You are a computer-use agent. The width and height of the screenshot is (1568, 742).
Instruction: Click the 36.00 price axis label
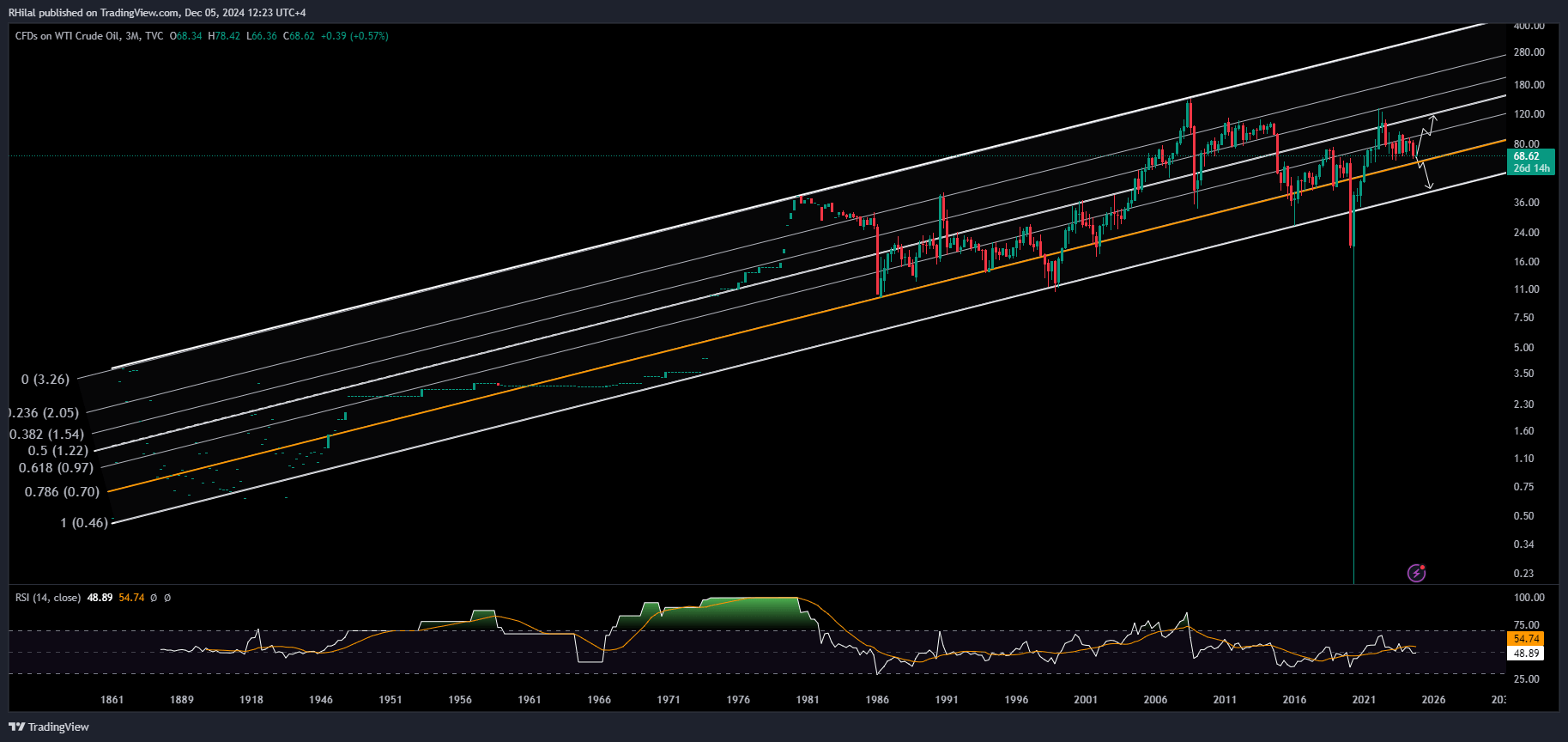[1526, 203]
